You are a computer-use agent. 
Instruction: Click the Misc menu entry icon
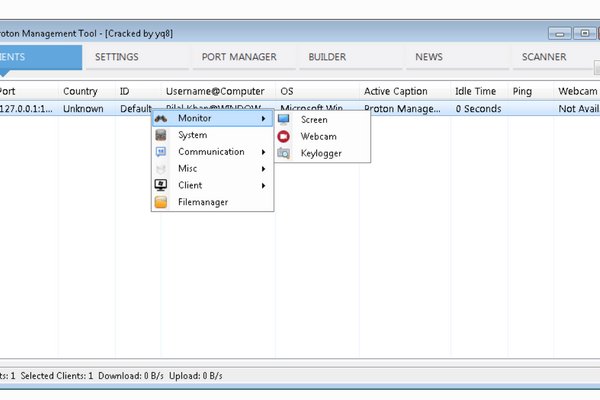click(161, 169)
